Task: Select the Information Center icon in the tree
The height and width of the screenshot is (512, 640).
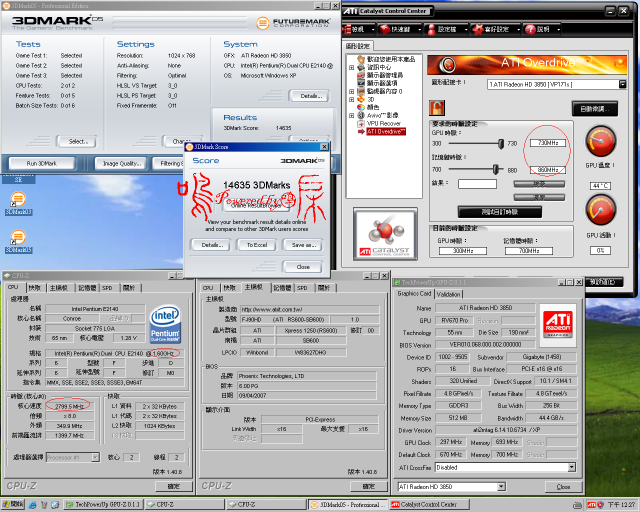Action: point(361,67)
